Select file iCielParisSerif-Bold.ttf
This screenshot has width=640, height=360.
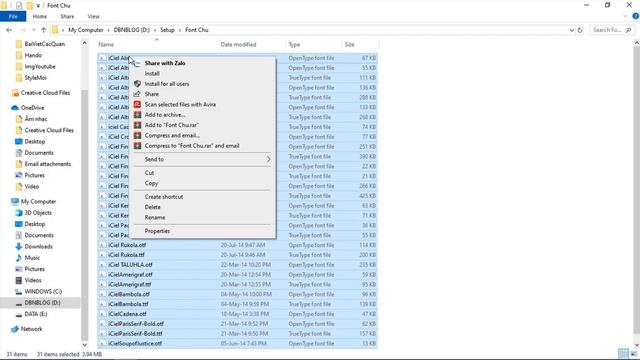(135, 333)
